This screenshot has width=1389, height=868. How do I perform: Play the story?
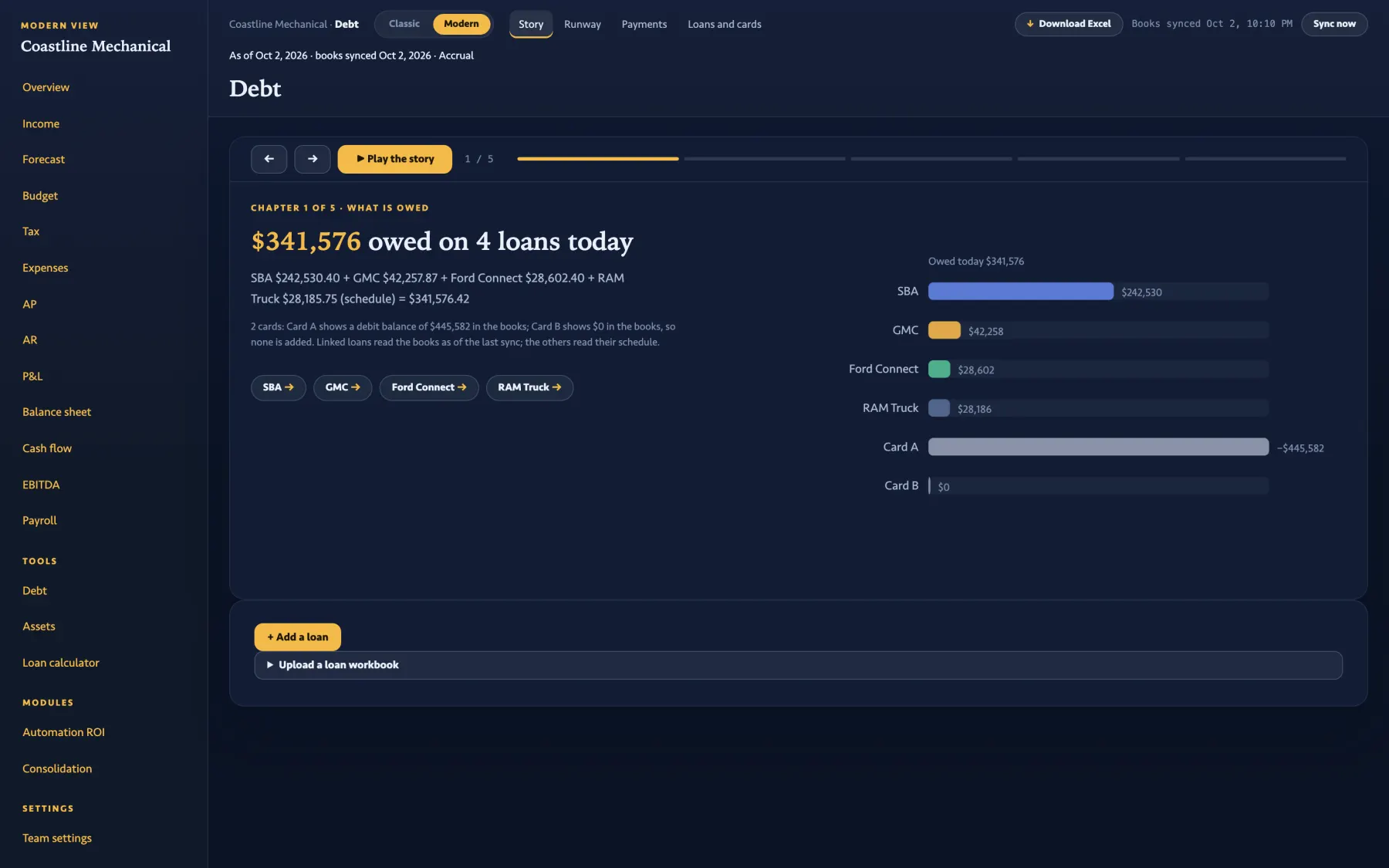tap(394, 159)
